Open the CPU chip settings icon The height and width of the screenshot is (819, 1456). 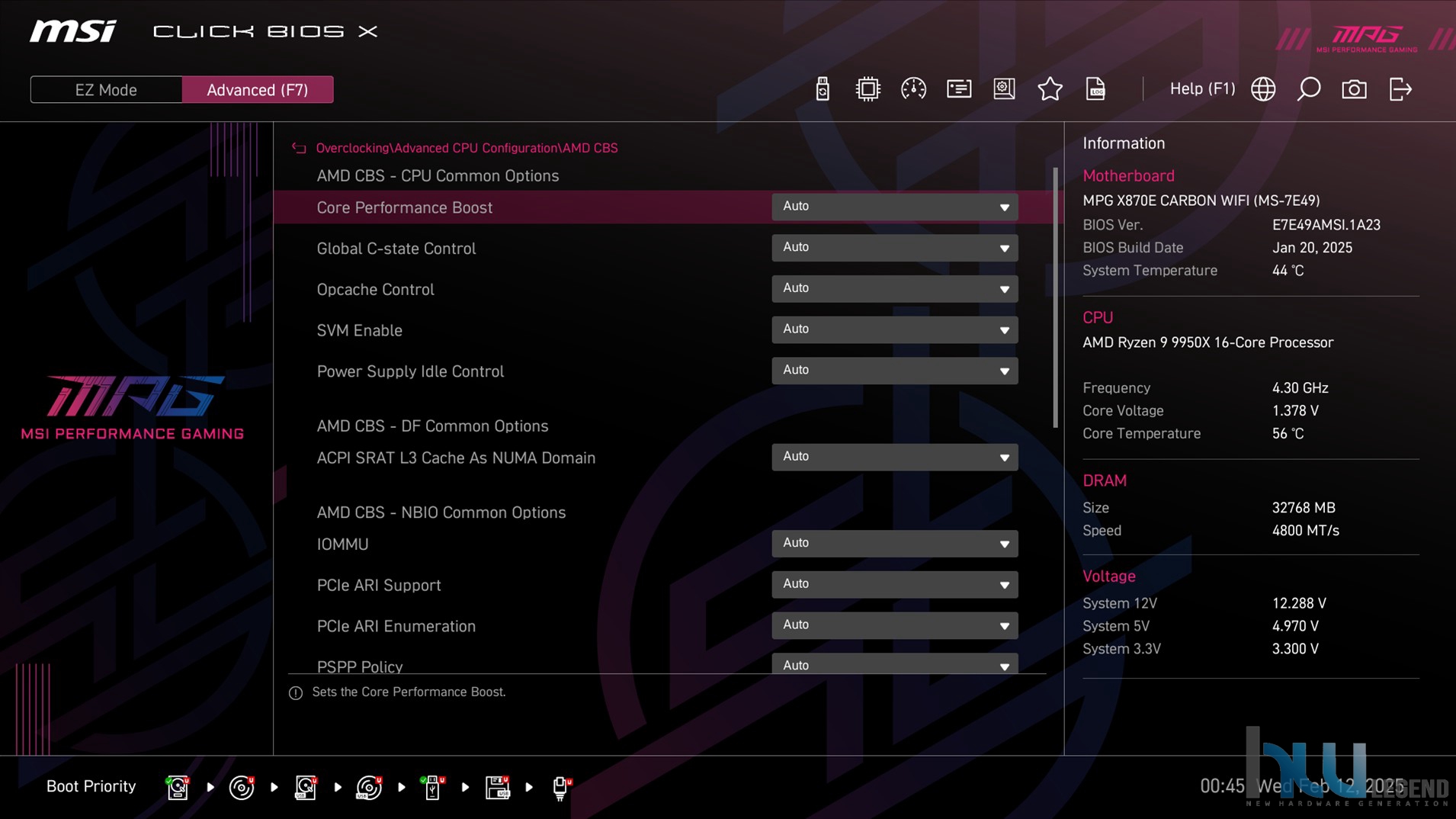tap(868, 89)
